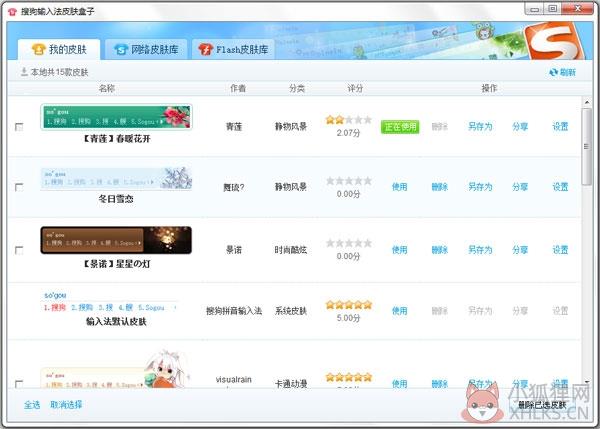Screen dimensions: 600x429
Task: Click the 2.07分 score text
Action: point(348,133)
